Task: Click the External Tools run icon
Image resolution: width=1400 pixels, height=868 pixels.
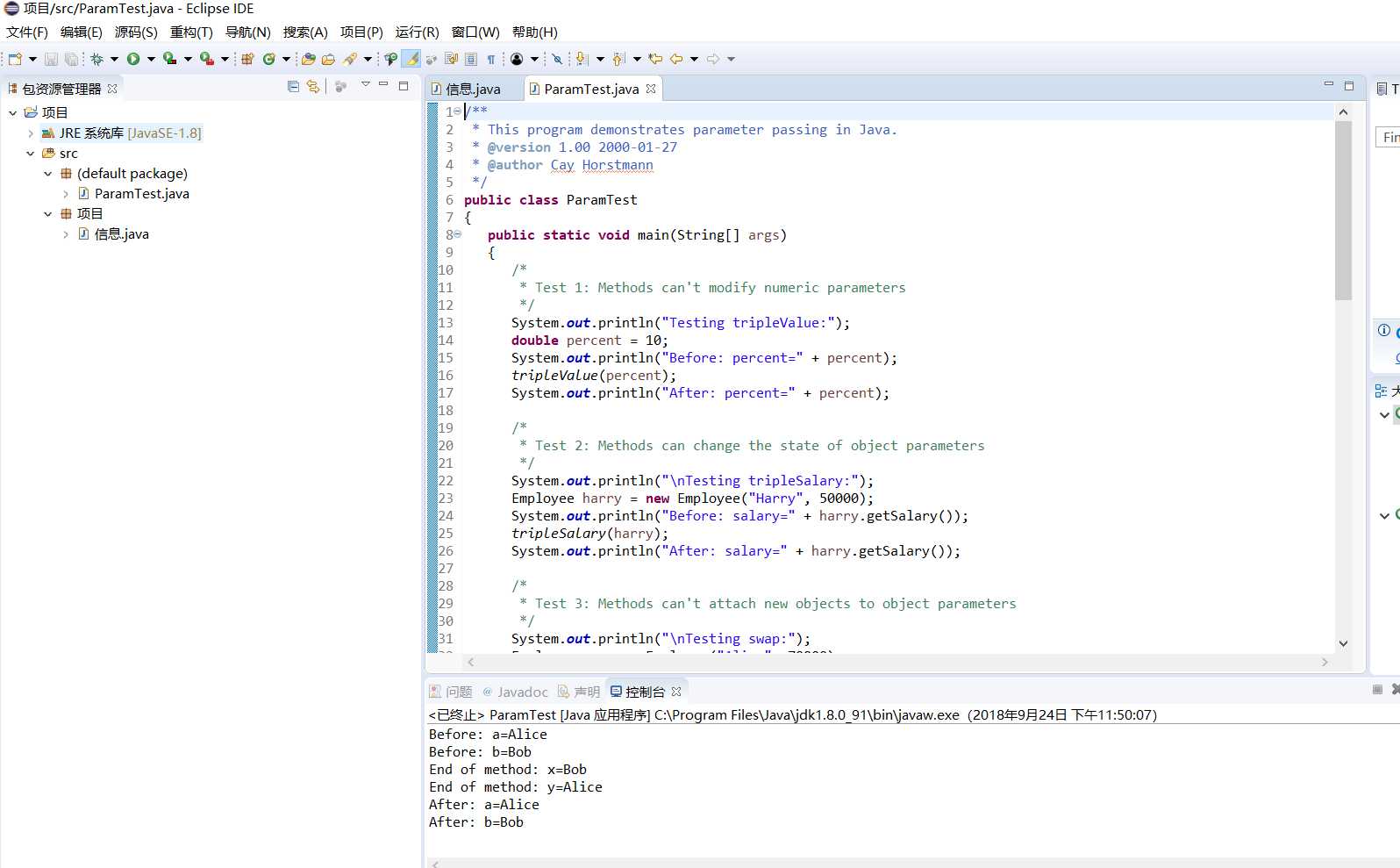Action: click(206, 59)
